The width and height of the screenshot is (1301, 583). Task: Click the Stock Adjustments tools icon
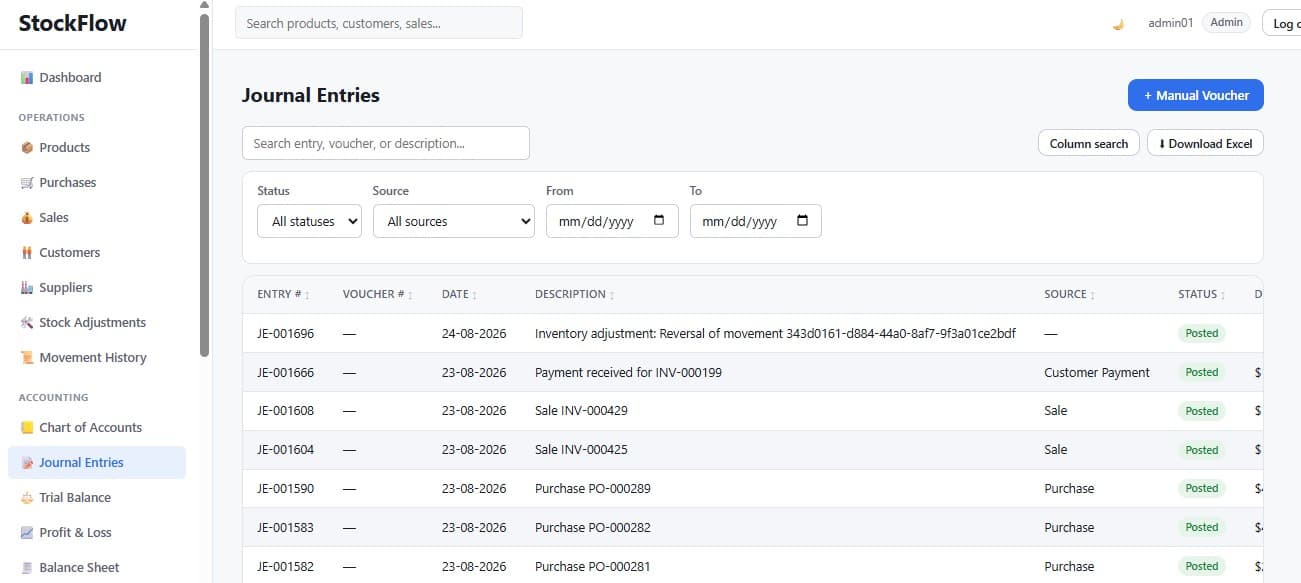click(x=27, y=323)
